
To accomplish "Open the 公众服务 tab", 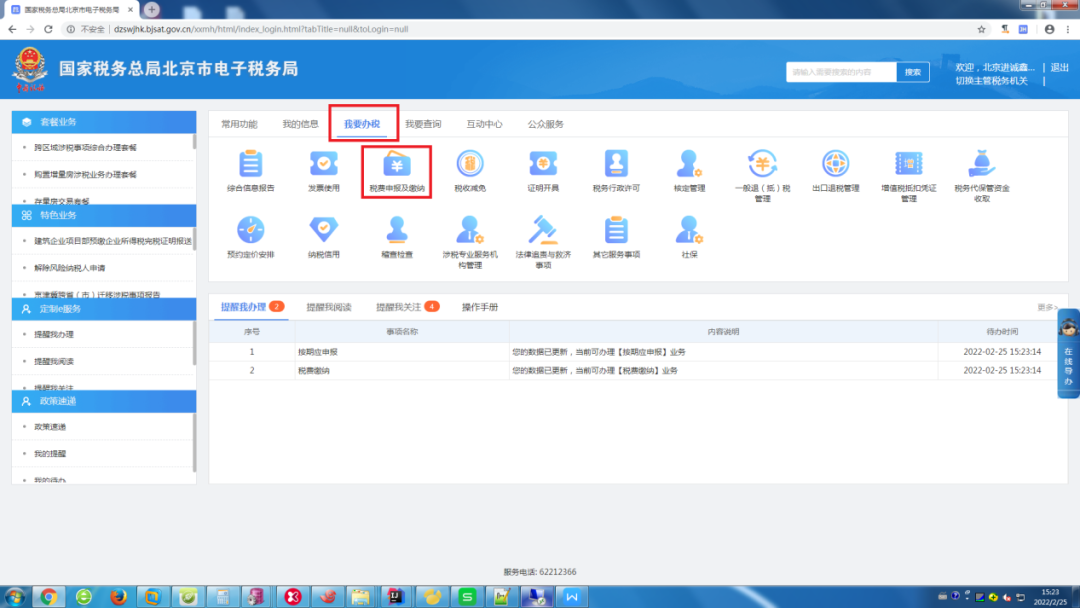I will click(x=546, y=124).
